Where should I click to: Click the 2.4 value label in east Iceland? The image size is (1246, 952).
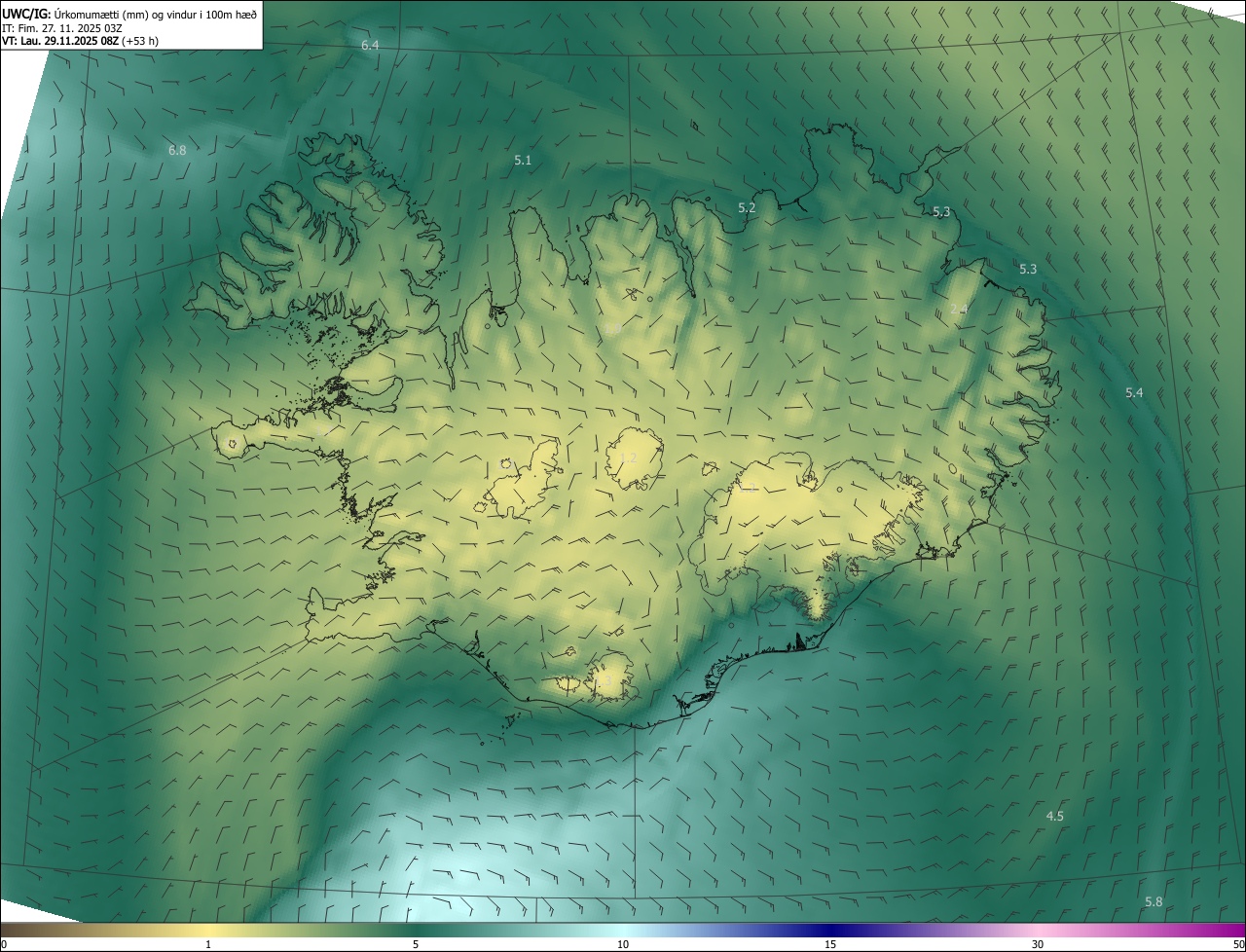click(958, 310)
